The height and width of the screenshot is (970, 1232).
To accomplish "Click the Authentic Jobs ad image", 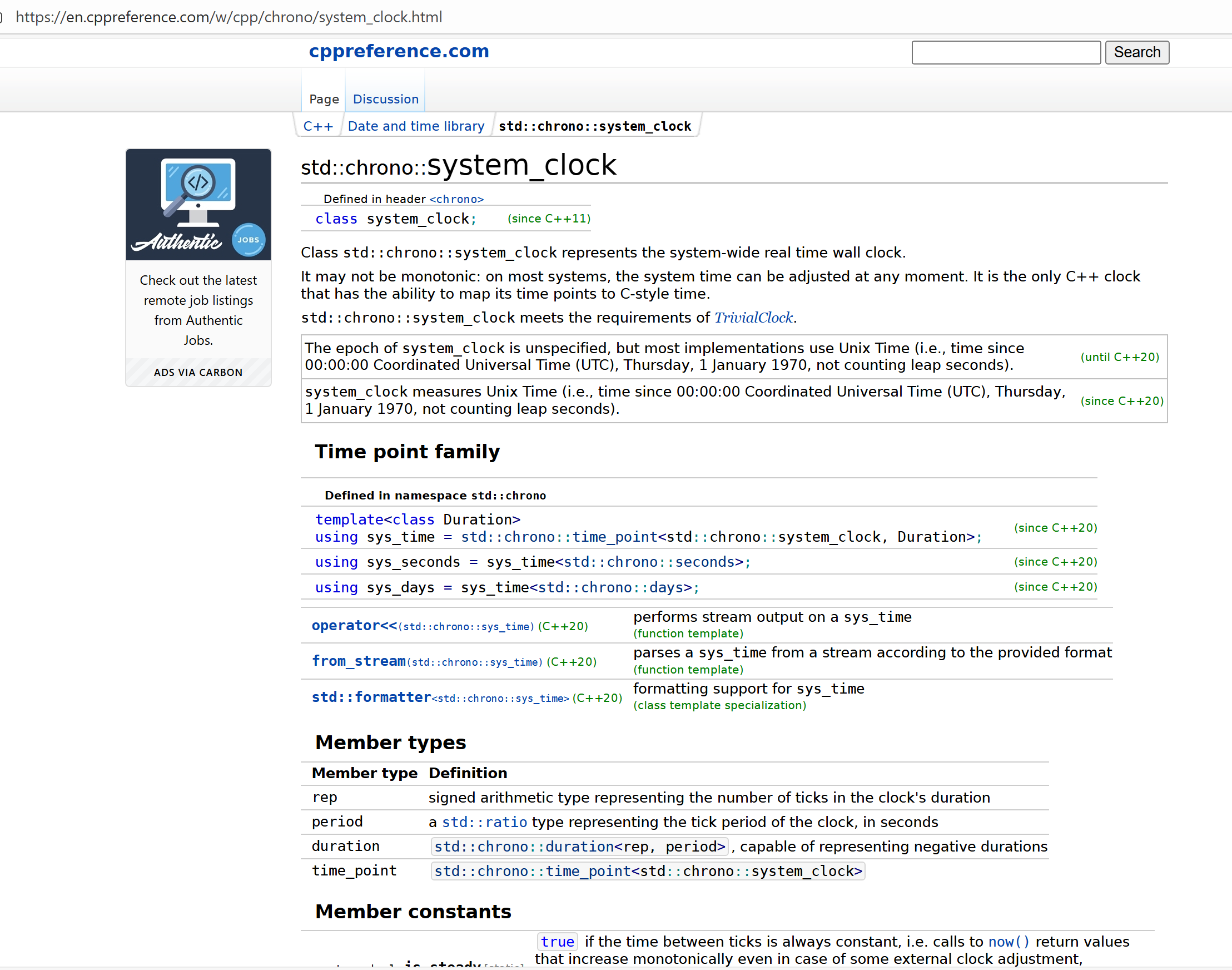I will [x=198, y=205].
